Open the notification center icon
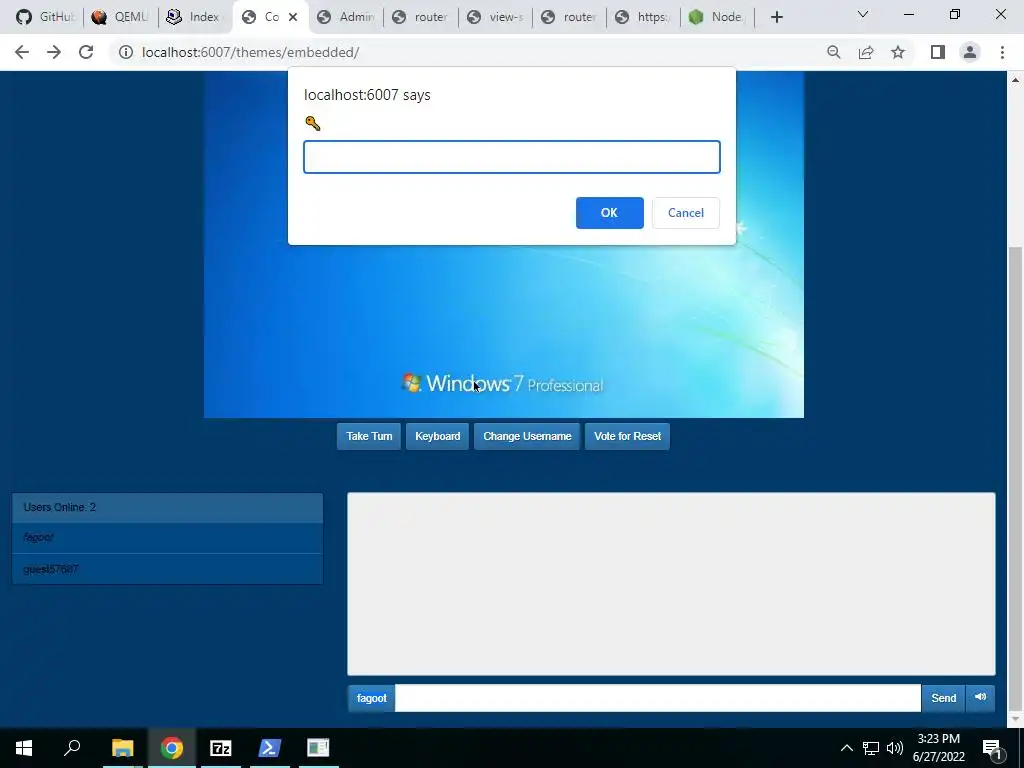The height and width of the screenshot is (768, 1024). [992, 748]
